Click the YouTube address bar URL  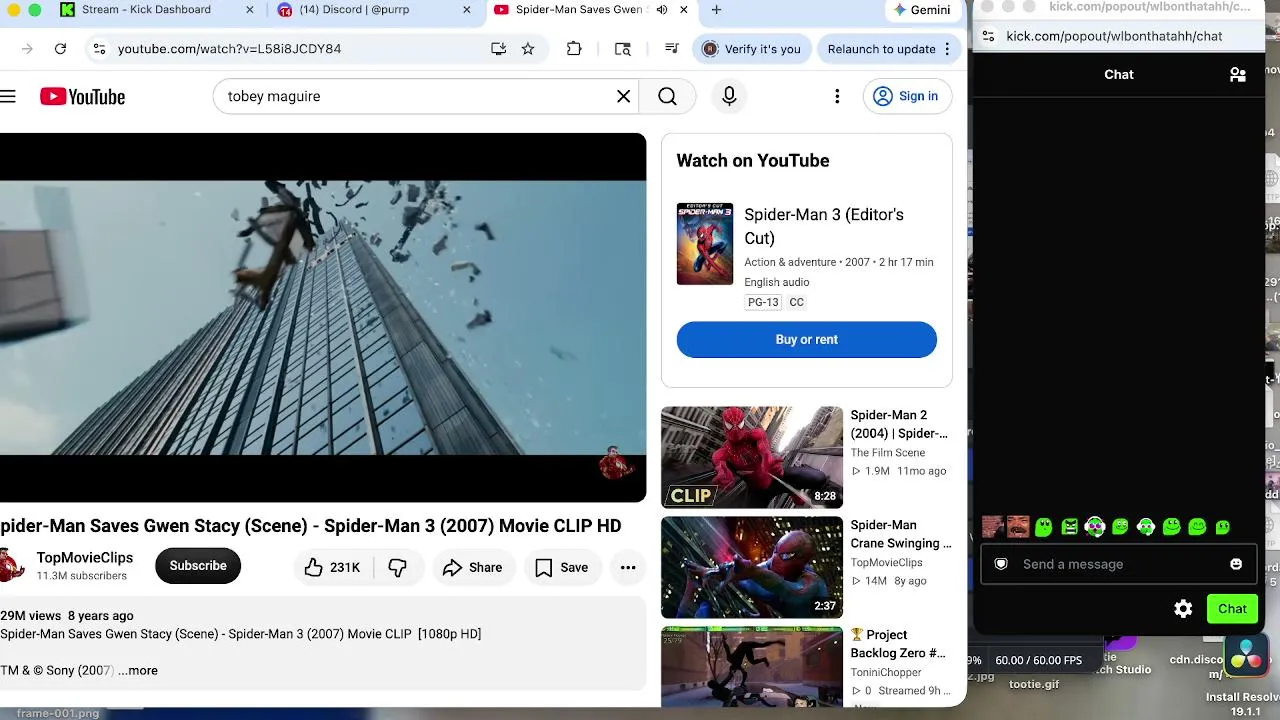click(229, 48)
